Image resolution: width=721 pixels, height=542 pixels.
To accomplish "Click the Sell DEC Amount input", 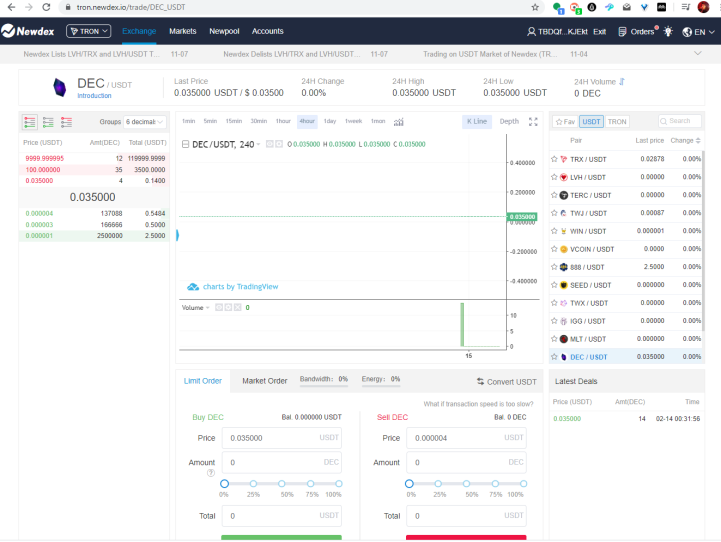I will tap(466, 462).
